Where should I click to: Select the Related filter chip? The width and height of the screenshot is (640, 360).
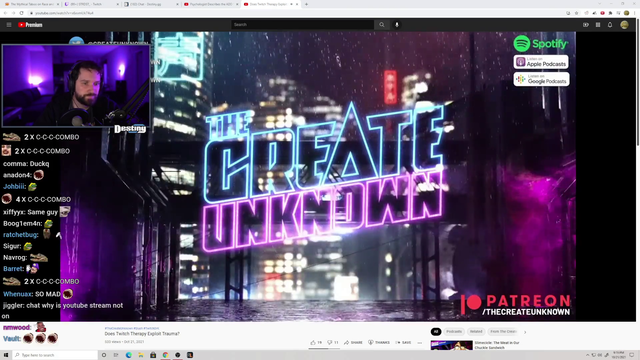click(x=476, y=331)
